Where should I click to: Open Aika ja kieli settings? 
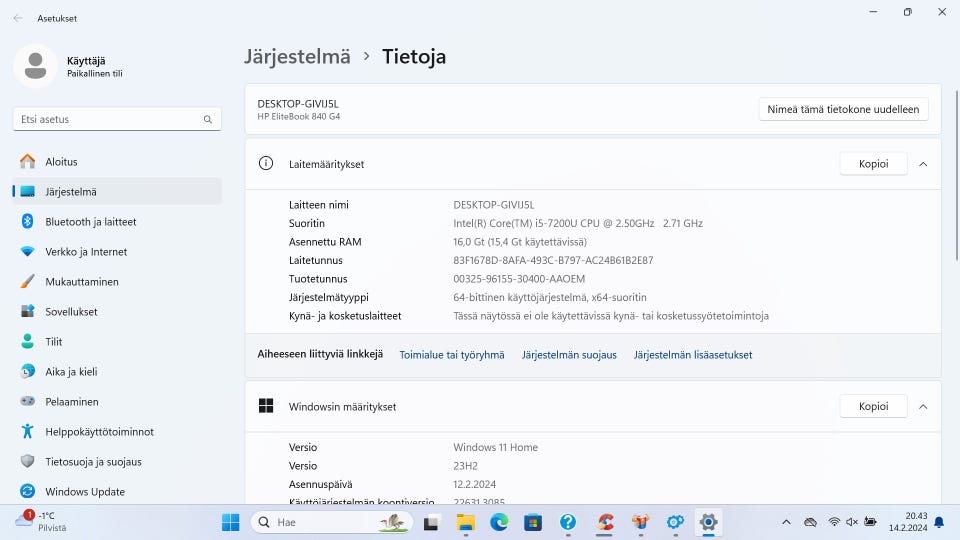117,372
